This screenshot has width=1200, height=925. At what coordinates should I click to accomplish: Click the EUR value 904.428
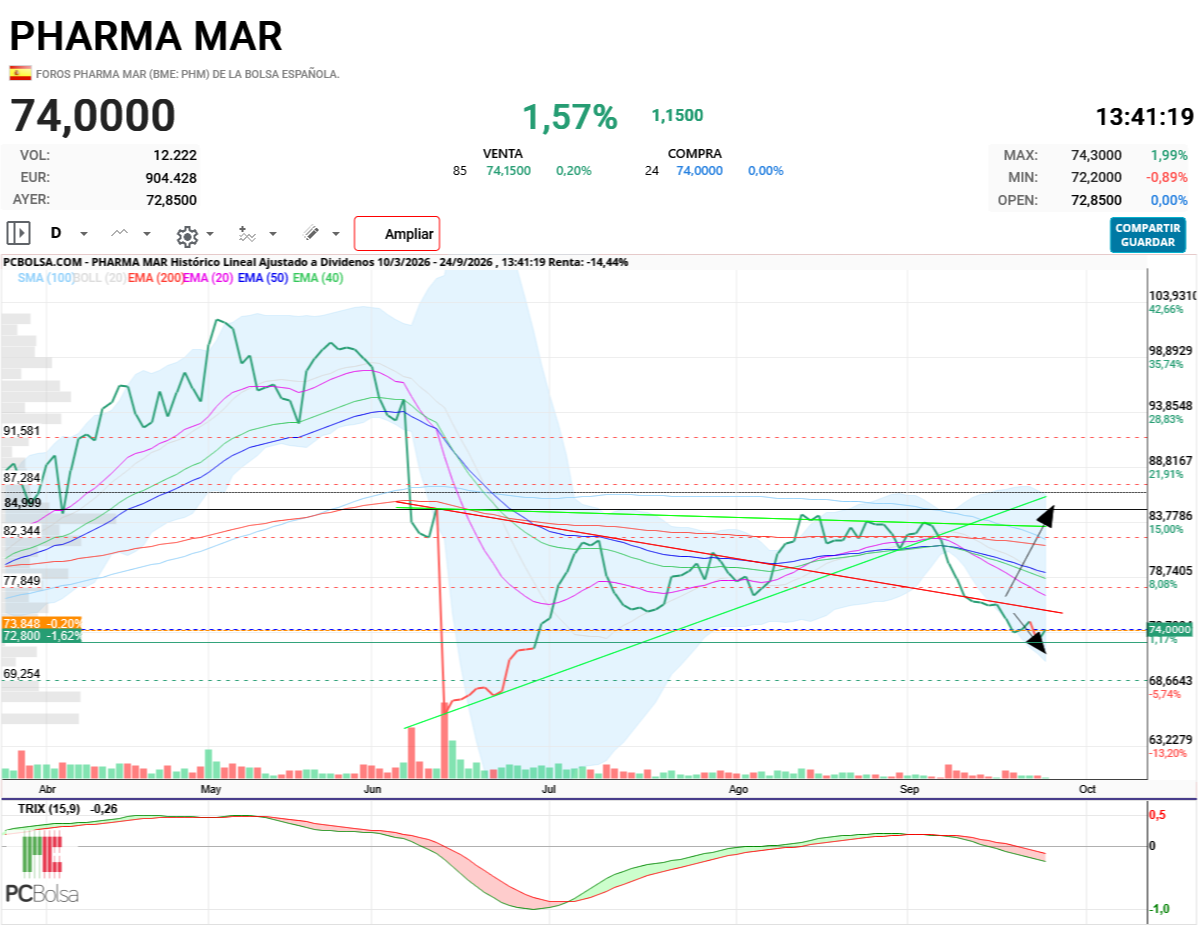pos(171,177)
